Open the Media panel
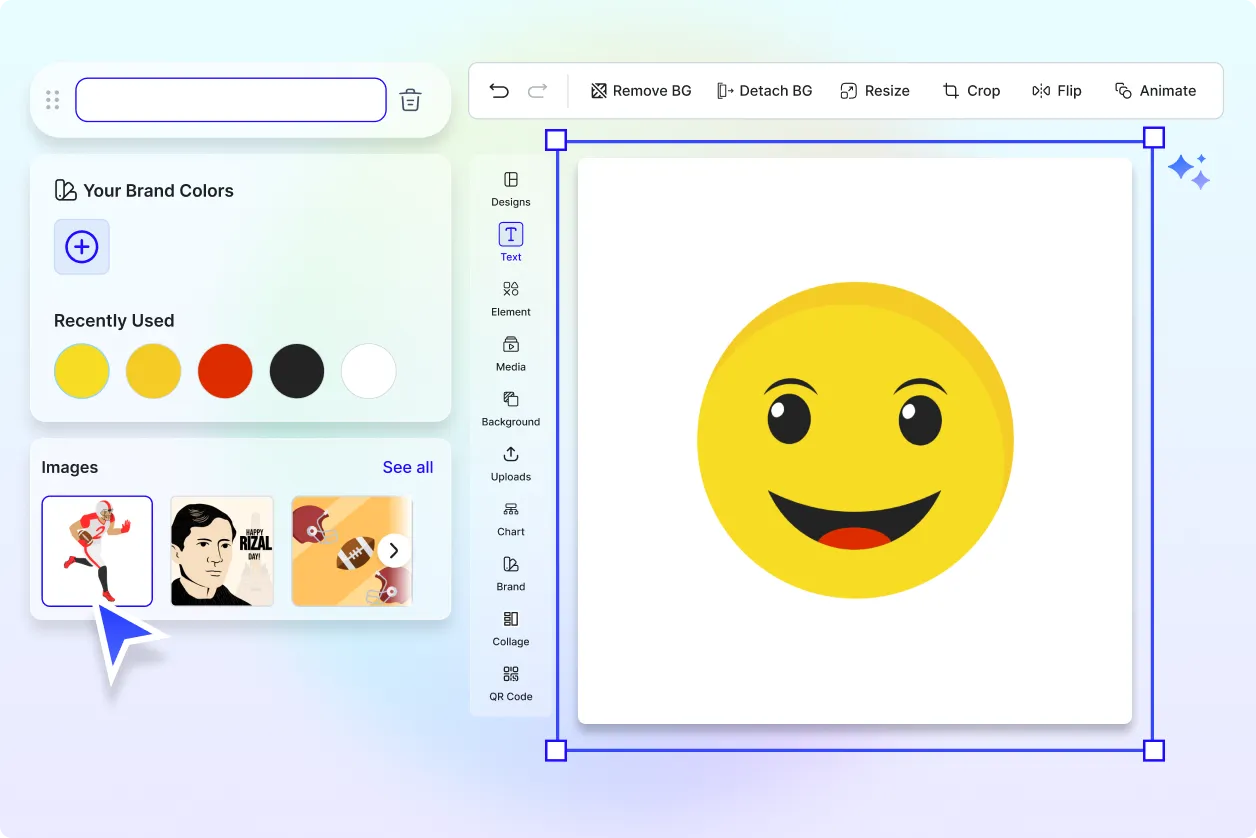 click(x=511, y=353)
